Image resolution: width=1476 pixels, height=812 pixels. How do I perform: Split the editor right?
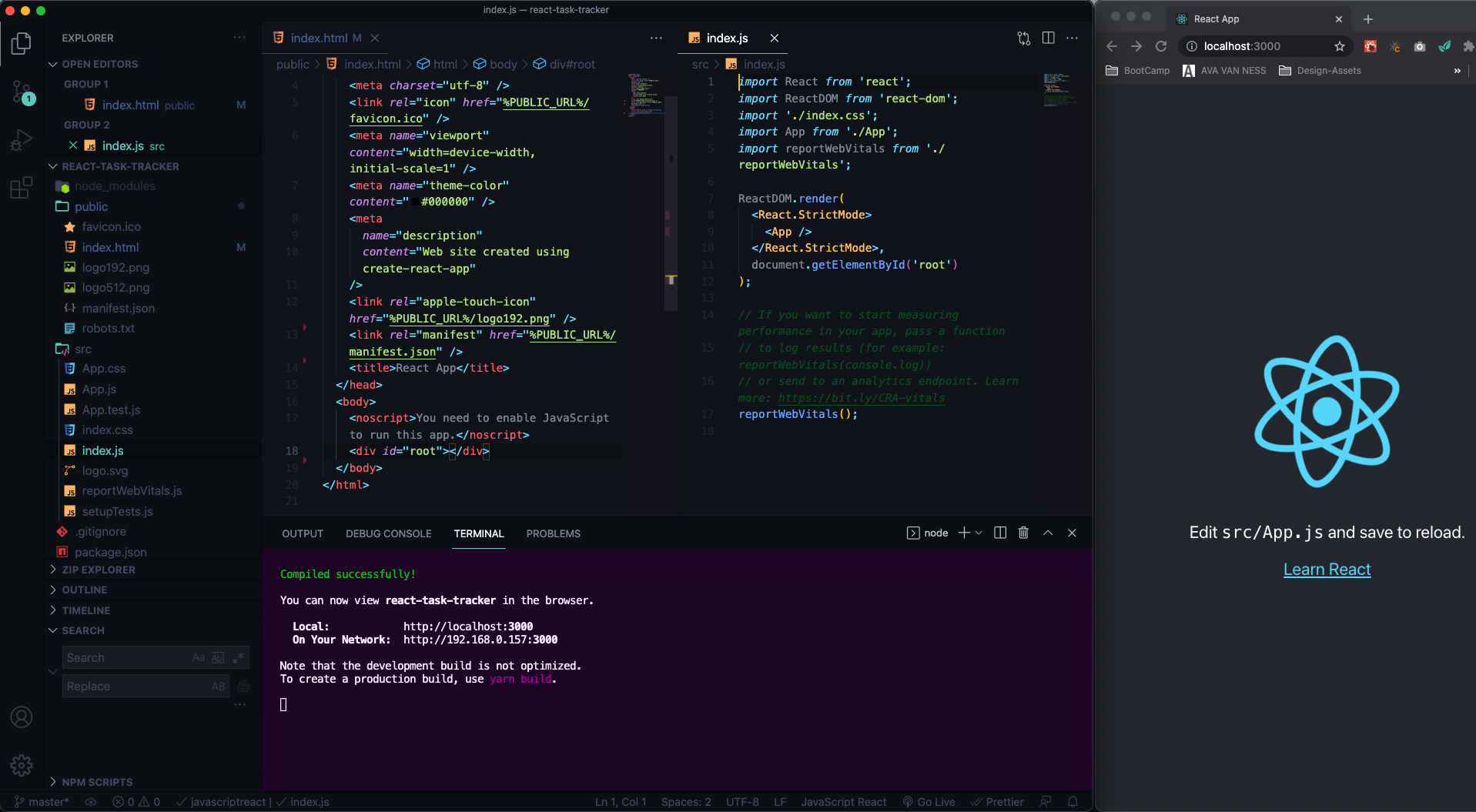click(x=1048, y=38)
